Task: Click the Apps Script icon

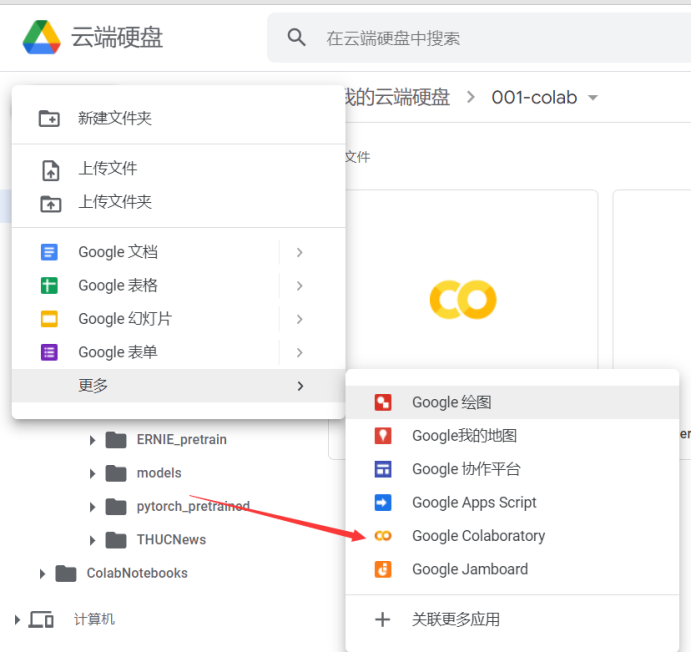Action: click(383, 503)
